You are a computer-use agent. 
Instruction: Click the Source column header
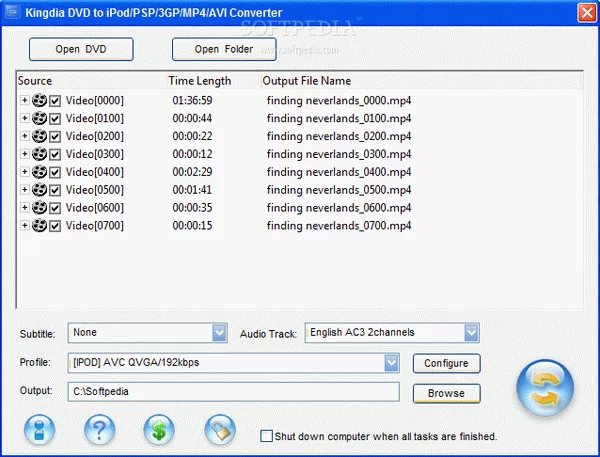[x=35, y=81]
